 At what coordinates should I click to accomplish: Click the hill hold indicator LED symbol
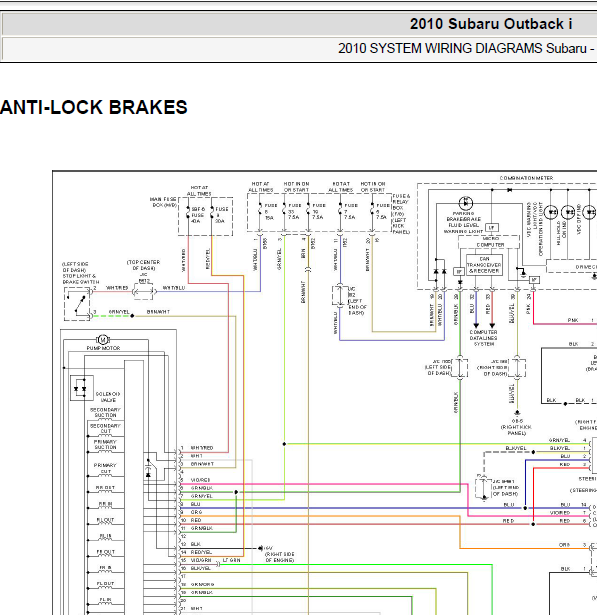568,212
